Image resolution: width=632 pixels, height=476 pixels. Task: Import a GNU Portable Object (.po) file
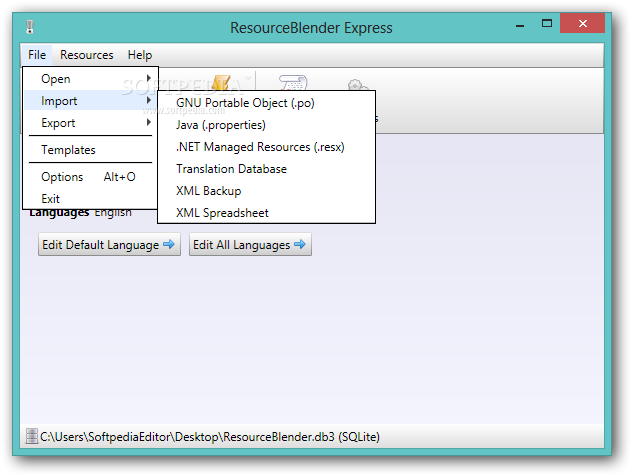tap(266, 103)
